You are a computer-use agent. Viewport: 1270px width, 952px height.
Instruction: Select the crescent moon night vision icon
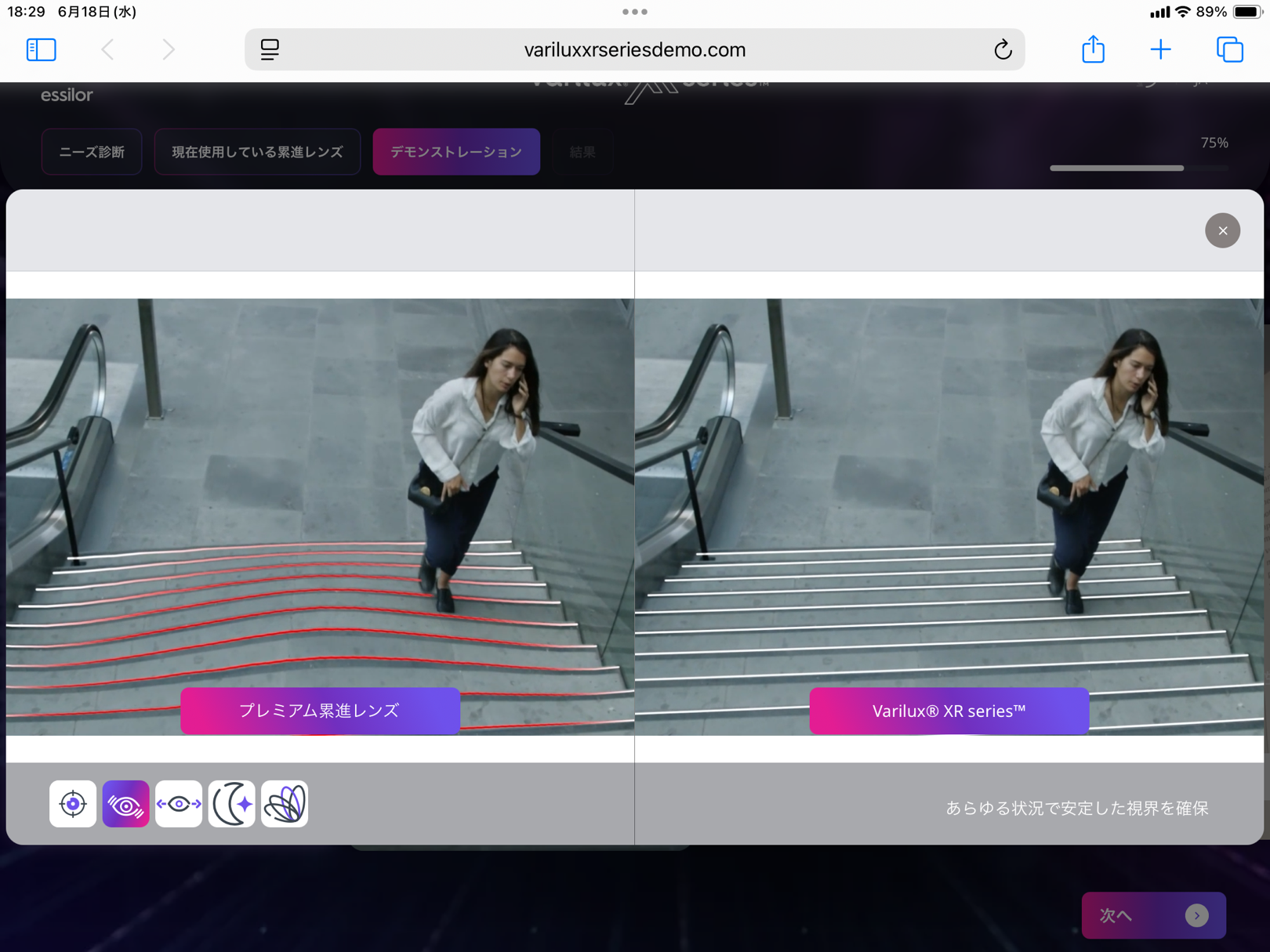(232, 804)
